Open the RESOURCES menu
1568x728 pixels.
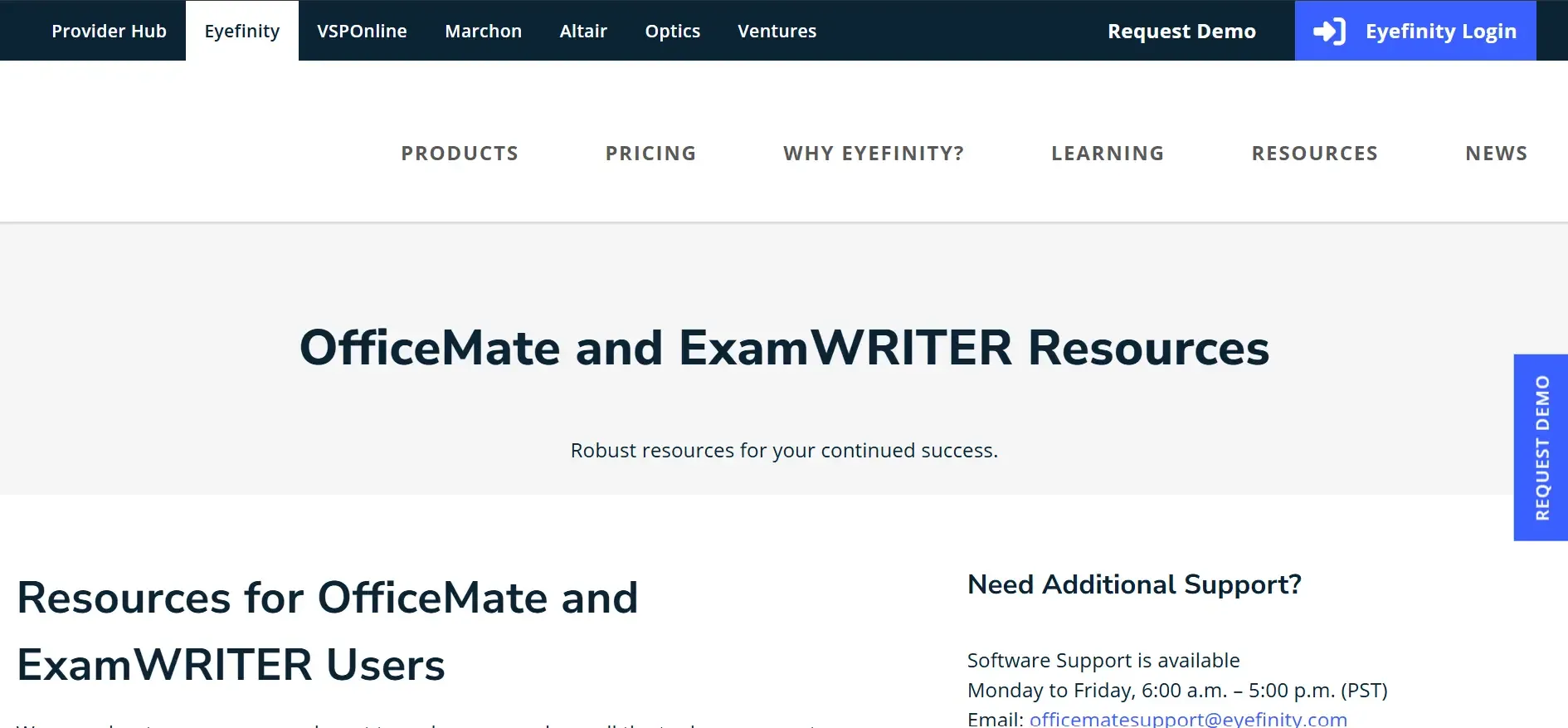tap(1315, 154)
